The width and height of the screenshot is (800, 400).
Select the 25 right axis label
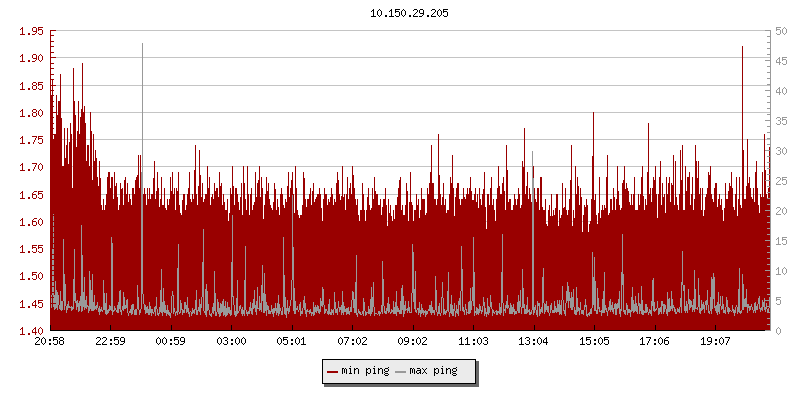pyautogui.click(x=779, y=180)
